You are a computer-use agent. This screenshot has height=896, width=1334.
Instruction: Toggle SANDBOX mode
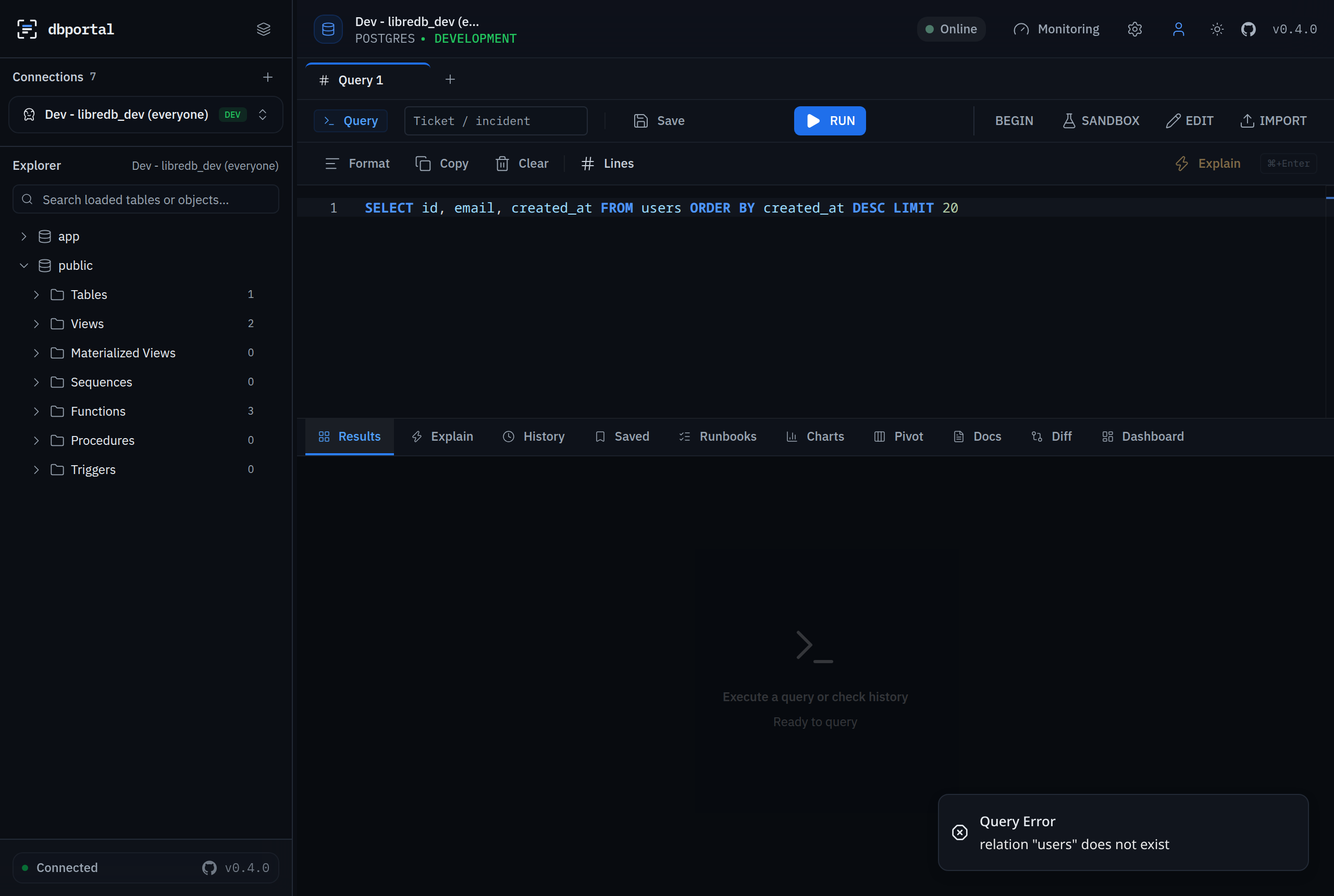click(1101, 120)
